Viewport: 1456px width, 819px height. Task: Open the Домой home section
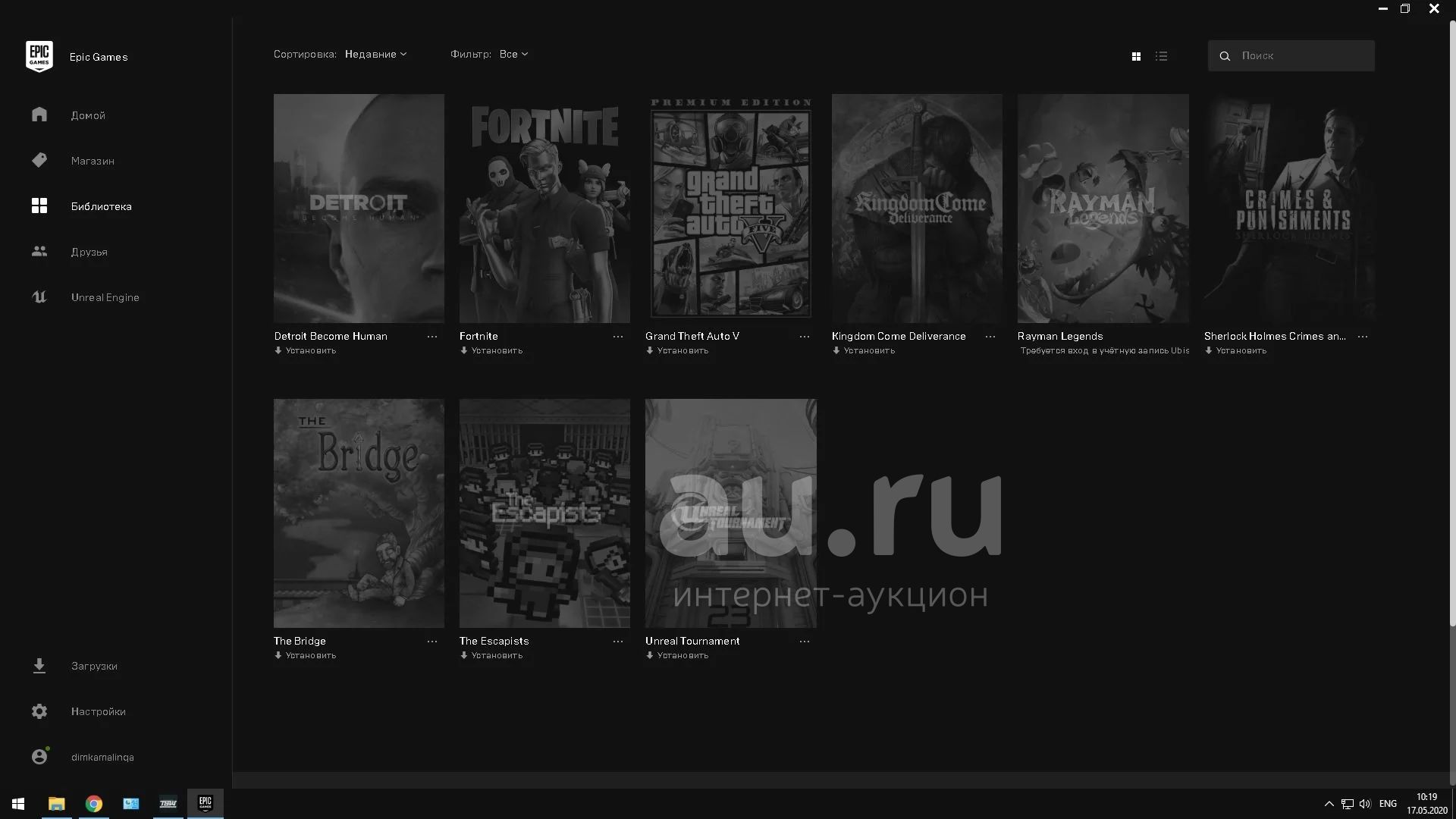pos(88,115)
